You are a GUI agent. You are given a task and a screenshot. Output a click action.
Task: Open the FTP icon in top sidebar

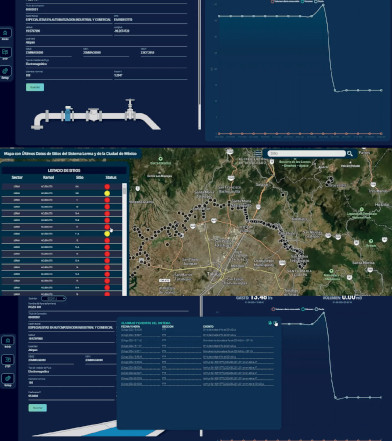coord(6,52)
